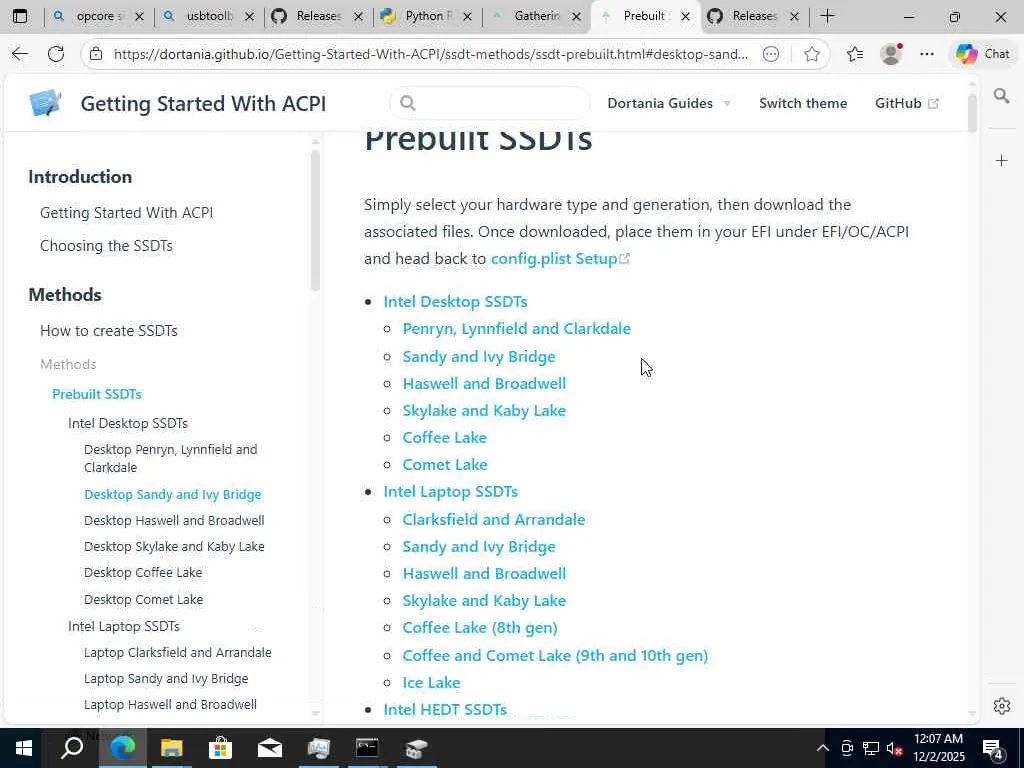Reload the page with the refresh icon
The width and height of the screenshot is (1024, 768).
pyautogui.click(x=56, y=54)
